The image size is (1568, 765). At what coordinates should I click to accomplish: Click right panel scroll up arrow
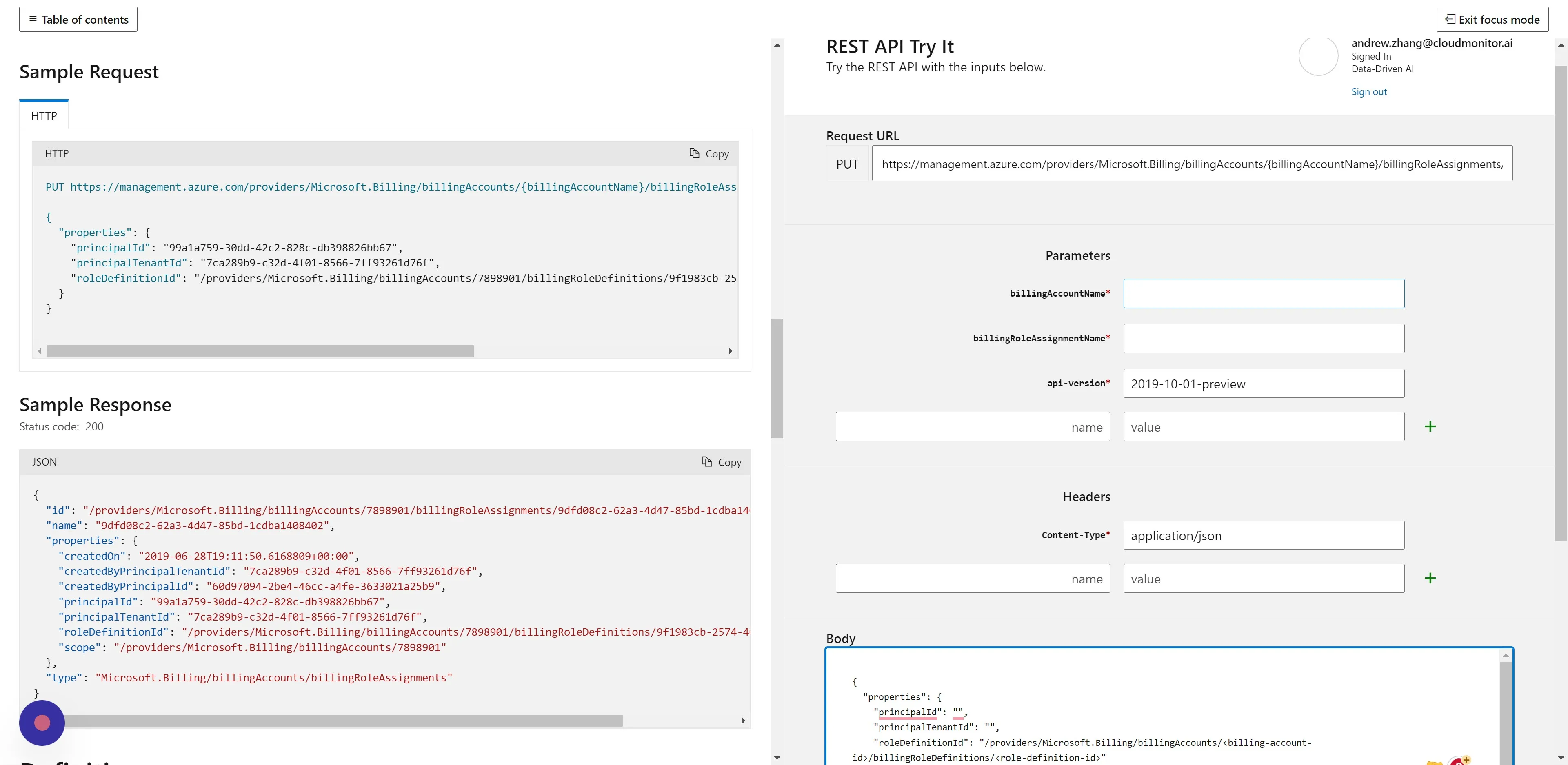pos(1561,44)
